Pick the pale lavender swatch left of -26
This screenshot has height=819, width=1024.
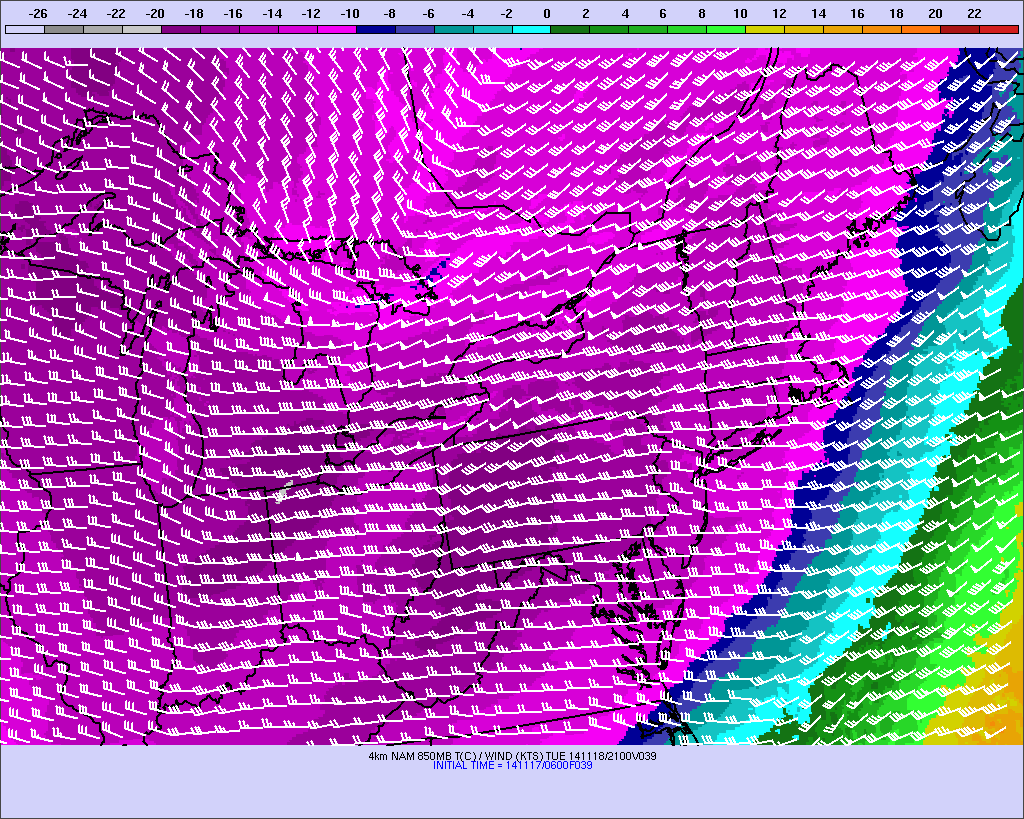[24, 30]
